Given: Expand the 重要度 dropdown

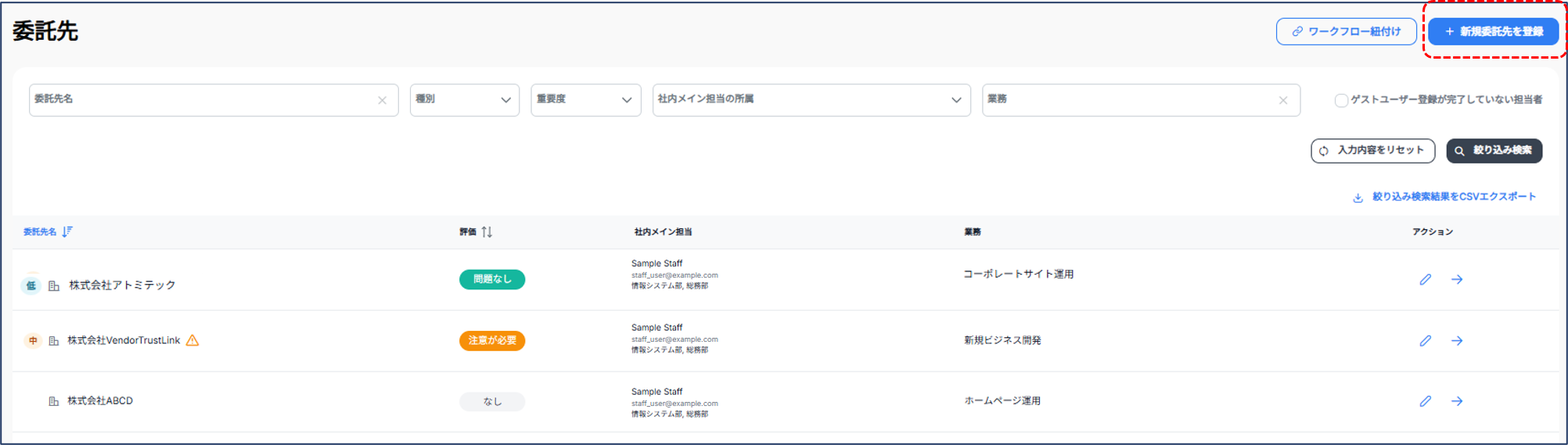Looking at the screenshot, I should [x=585, y=100].
